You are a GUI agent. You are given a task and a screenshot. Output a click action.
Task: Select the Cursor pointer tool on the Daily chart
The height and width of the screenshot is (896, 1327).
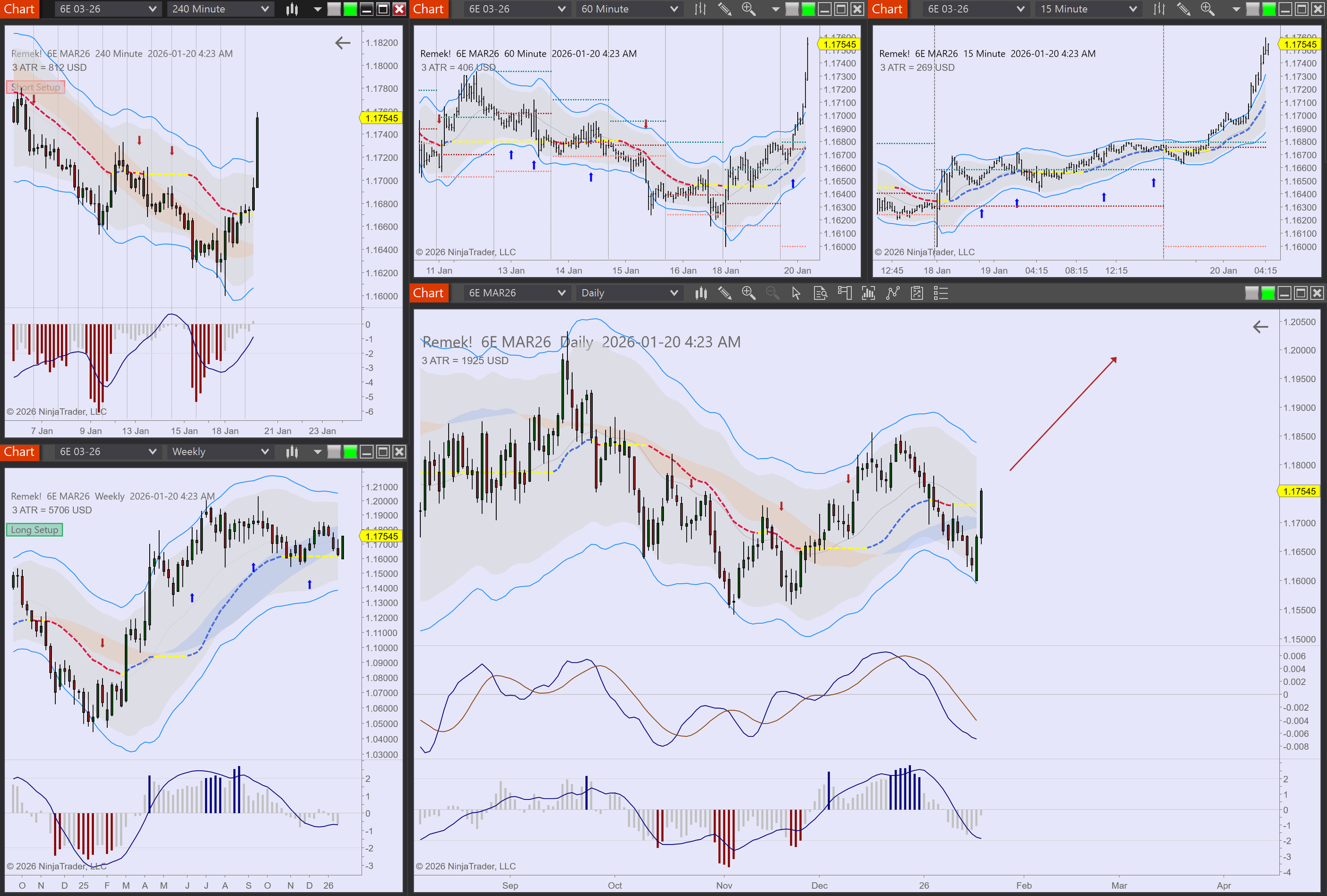pyautogui.click(x=795, y=293)
